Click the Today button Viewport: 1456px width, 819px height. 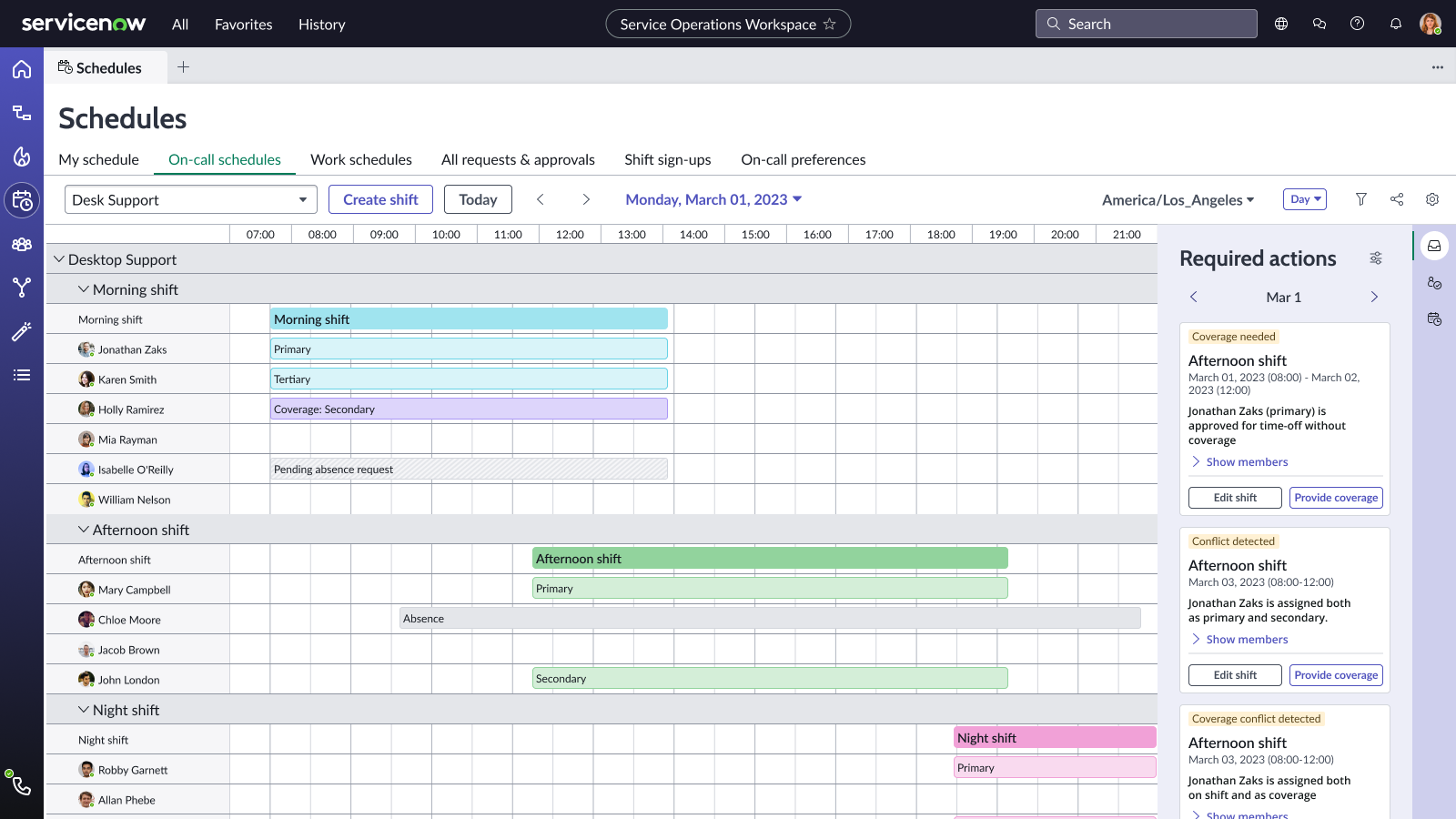(478, 199)
